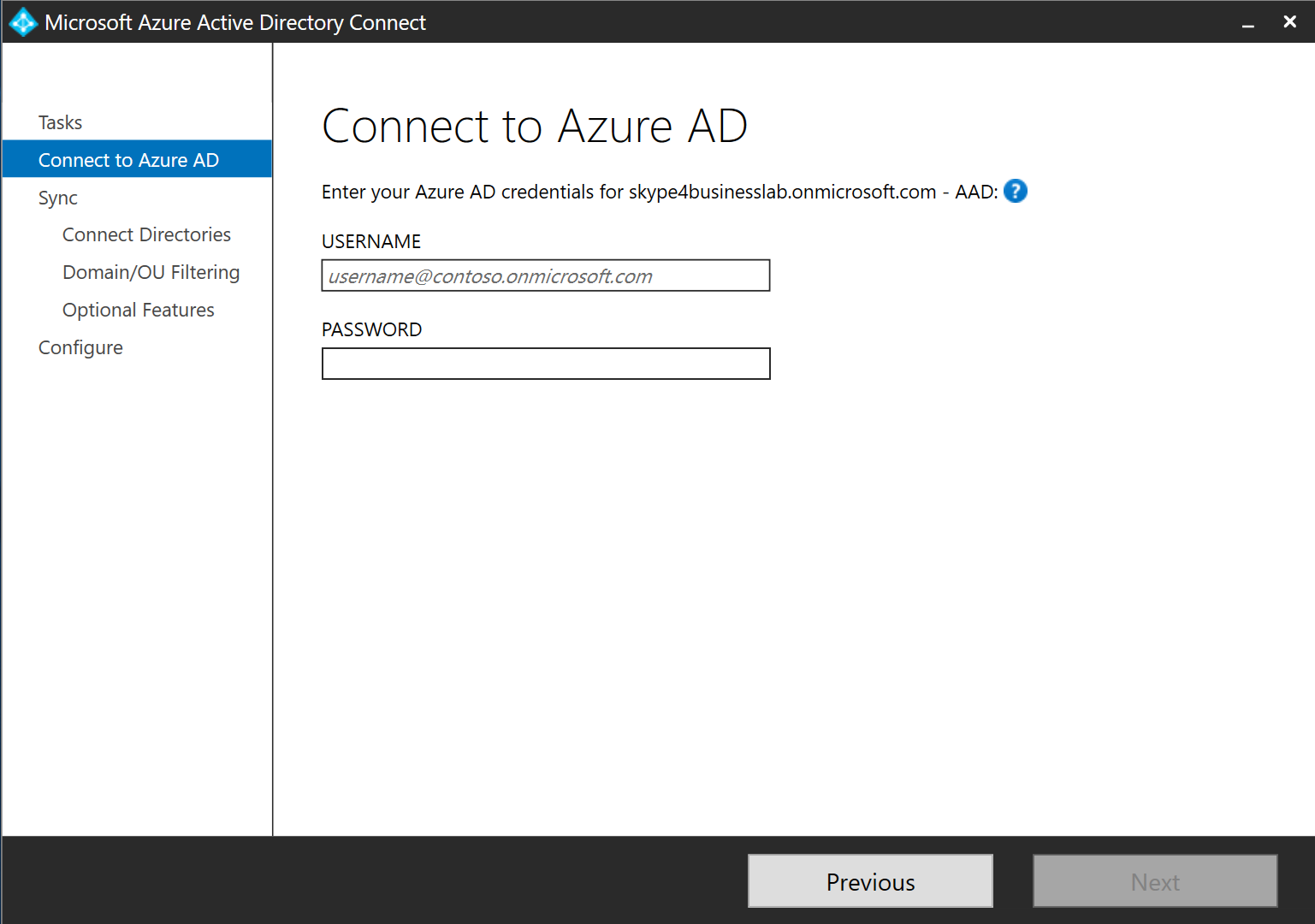Choose Optional Features in the sidebar

[138, 310]
